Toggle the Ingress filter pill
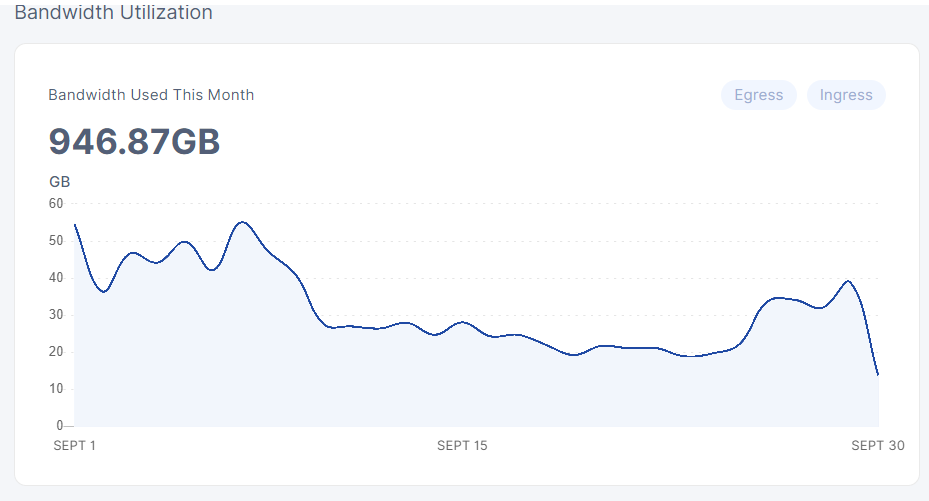This screenshot has width=929, height=501. pos(846,95)
